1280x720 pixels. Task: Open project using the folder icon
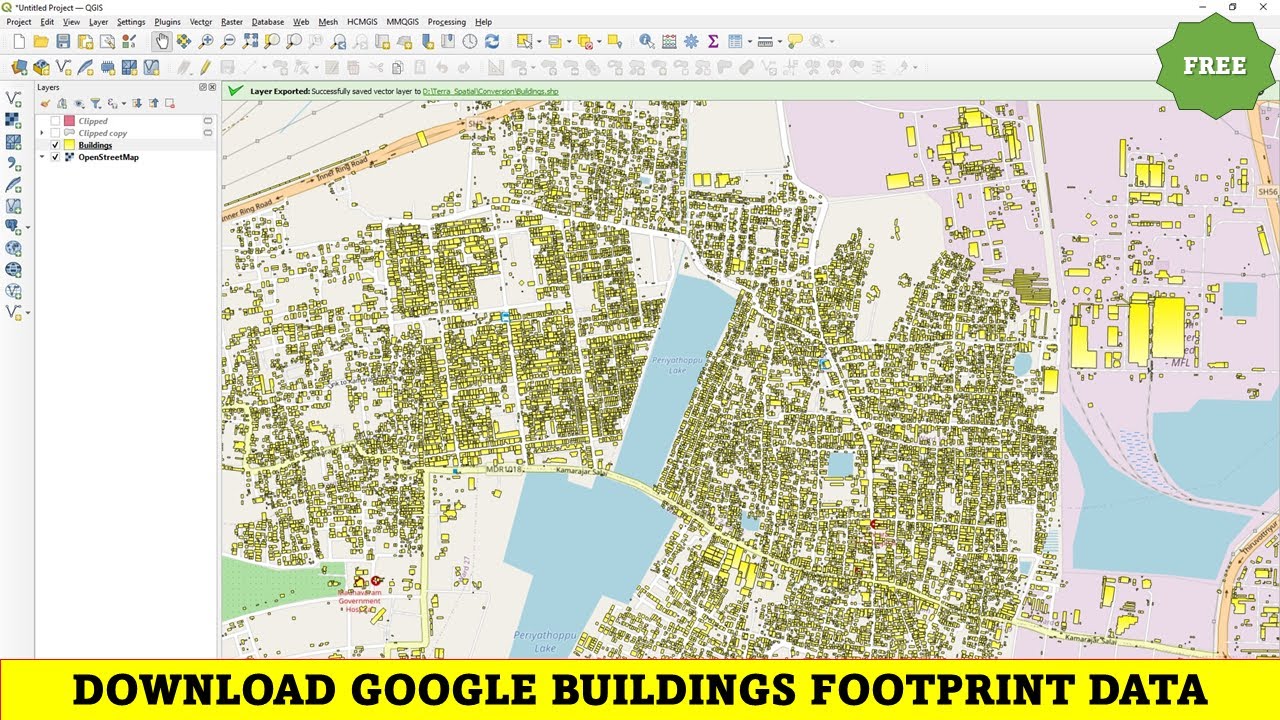[x=41, y=41]
